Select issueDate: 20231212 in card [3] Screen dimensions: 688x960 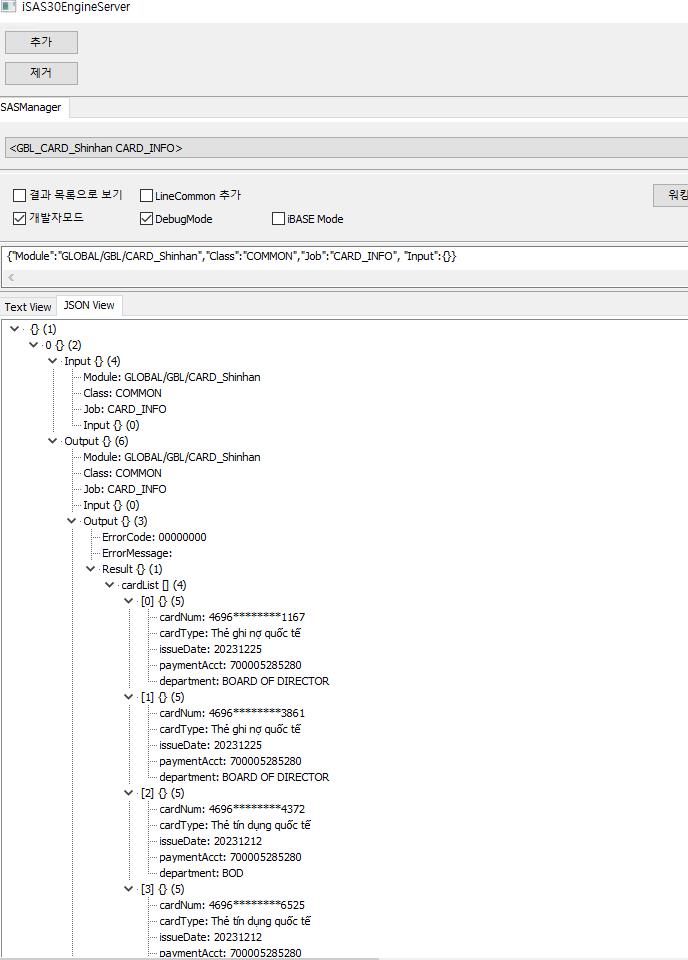(211, 937)
